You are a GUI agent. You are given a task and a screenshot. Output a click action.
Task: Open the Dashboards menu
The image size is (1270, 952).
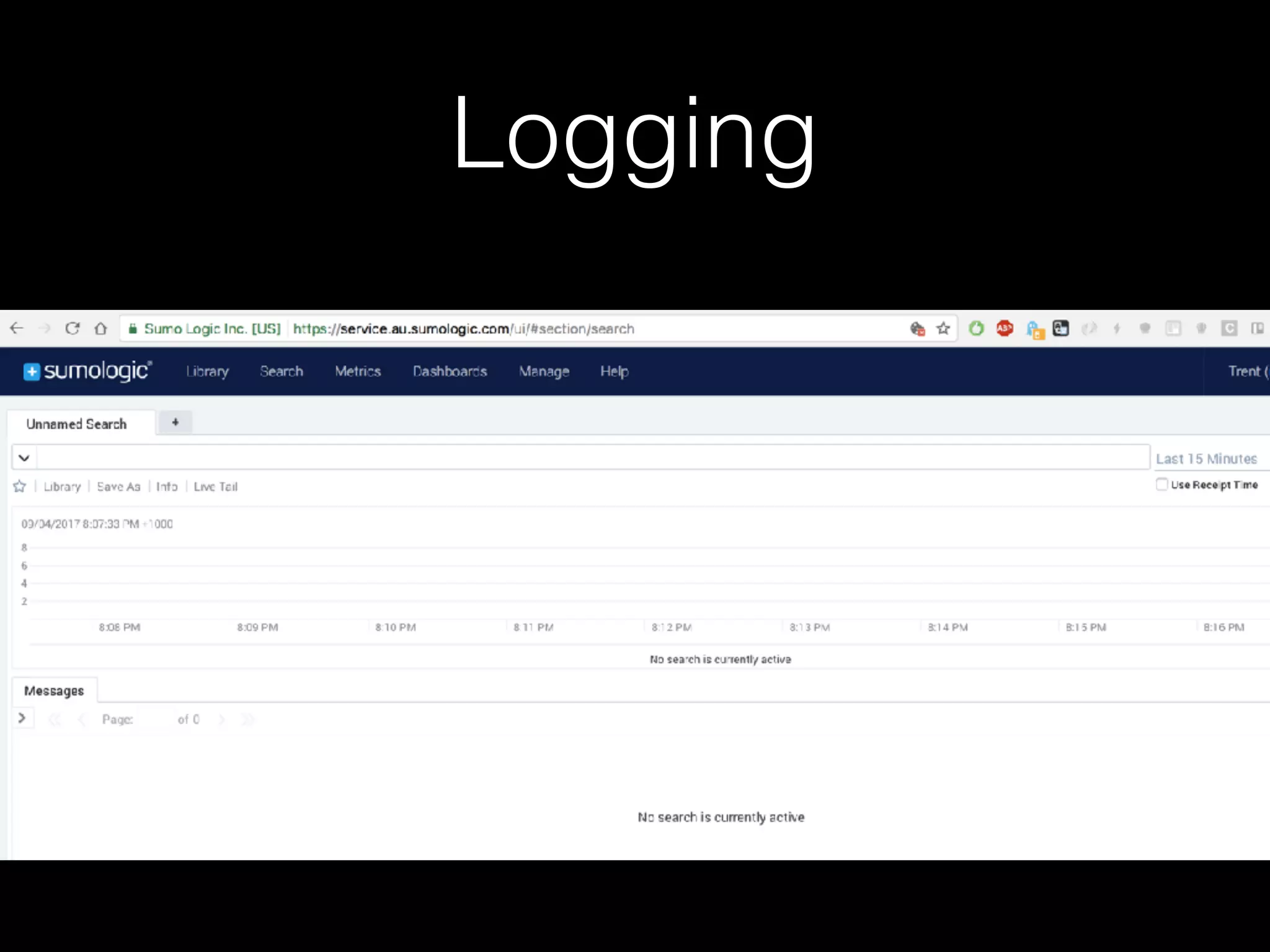coord(450,371)
